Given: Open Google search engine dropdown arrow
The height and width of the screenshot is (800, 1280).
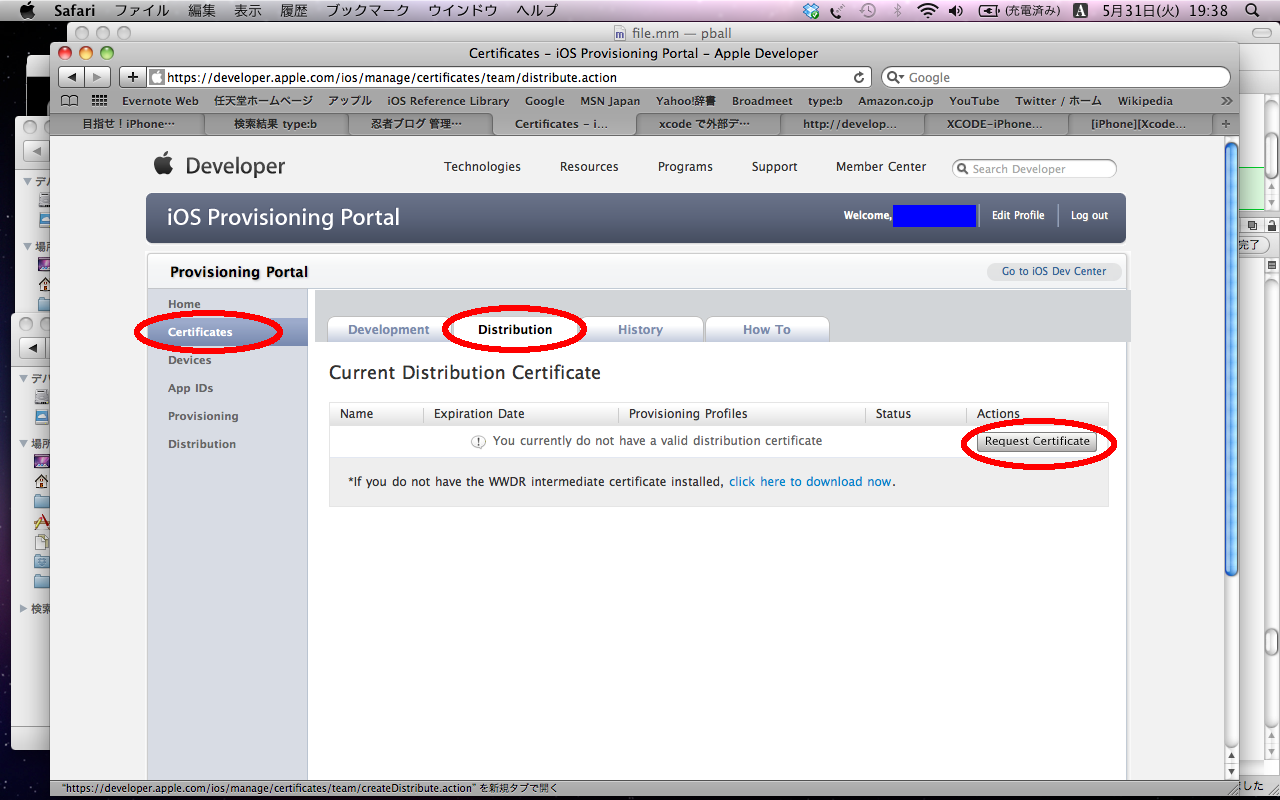Looking at the screenshot, I should (x=896, y=77).
